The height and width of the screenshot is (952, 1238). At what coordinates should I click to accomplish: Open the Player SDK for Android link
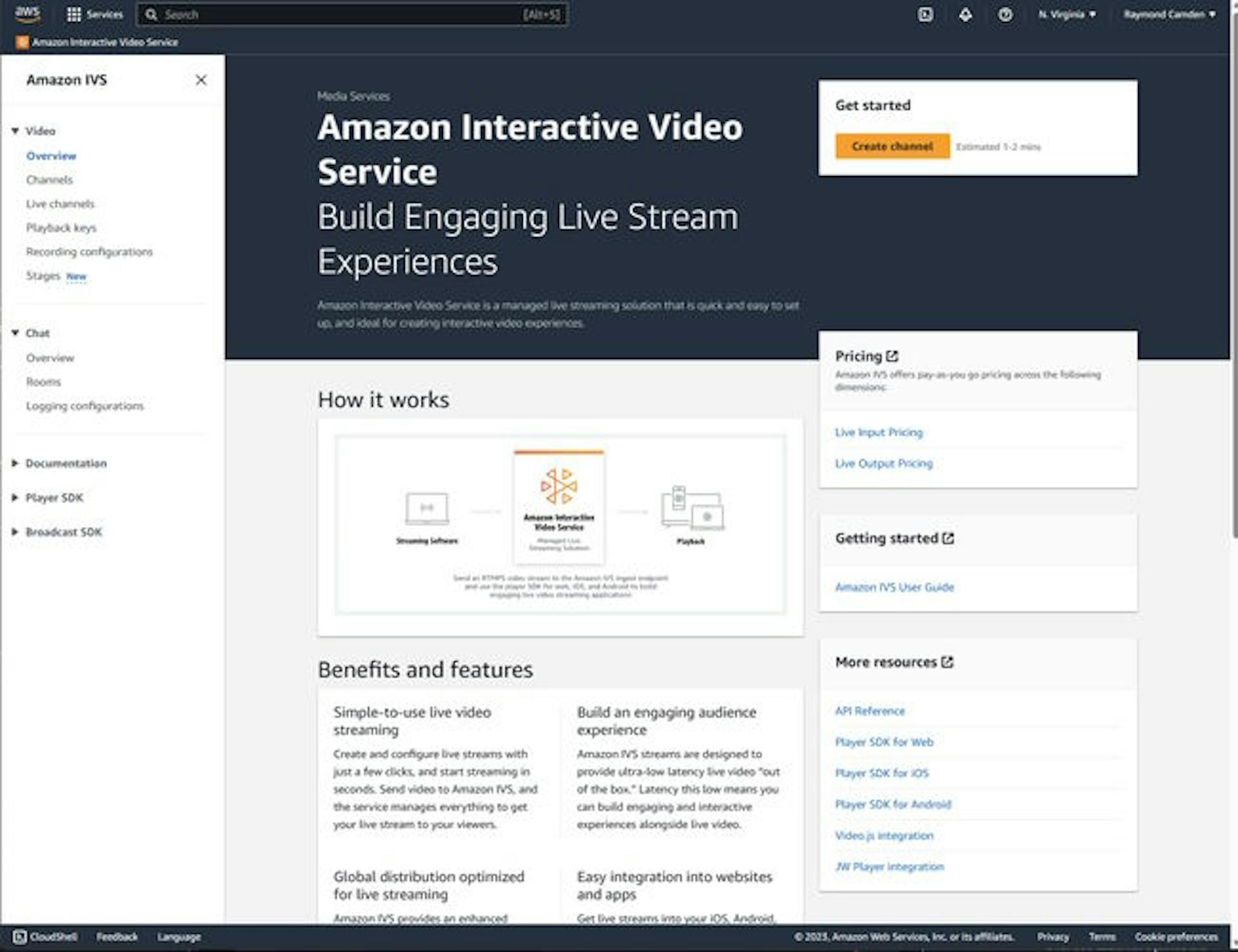(x=893, y=804)
